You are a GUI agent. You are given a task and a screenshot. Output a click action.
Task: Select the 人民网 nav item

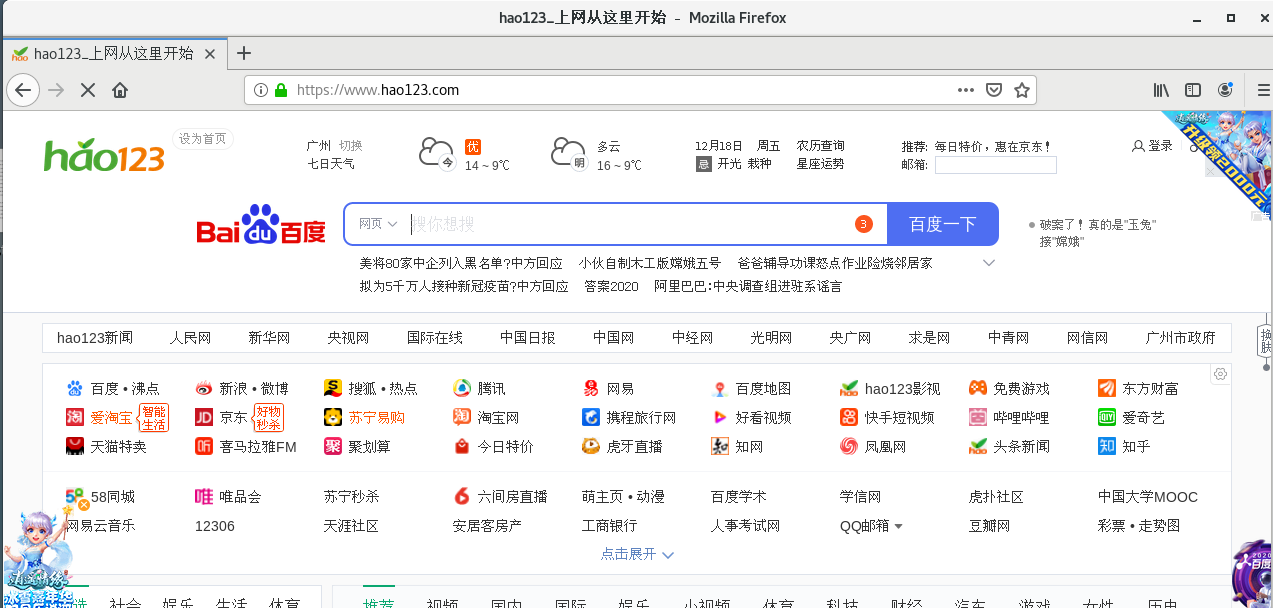pyautogui.click(x=190, y=338)
